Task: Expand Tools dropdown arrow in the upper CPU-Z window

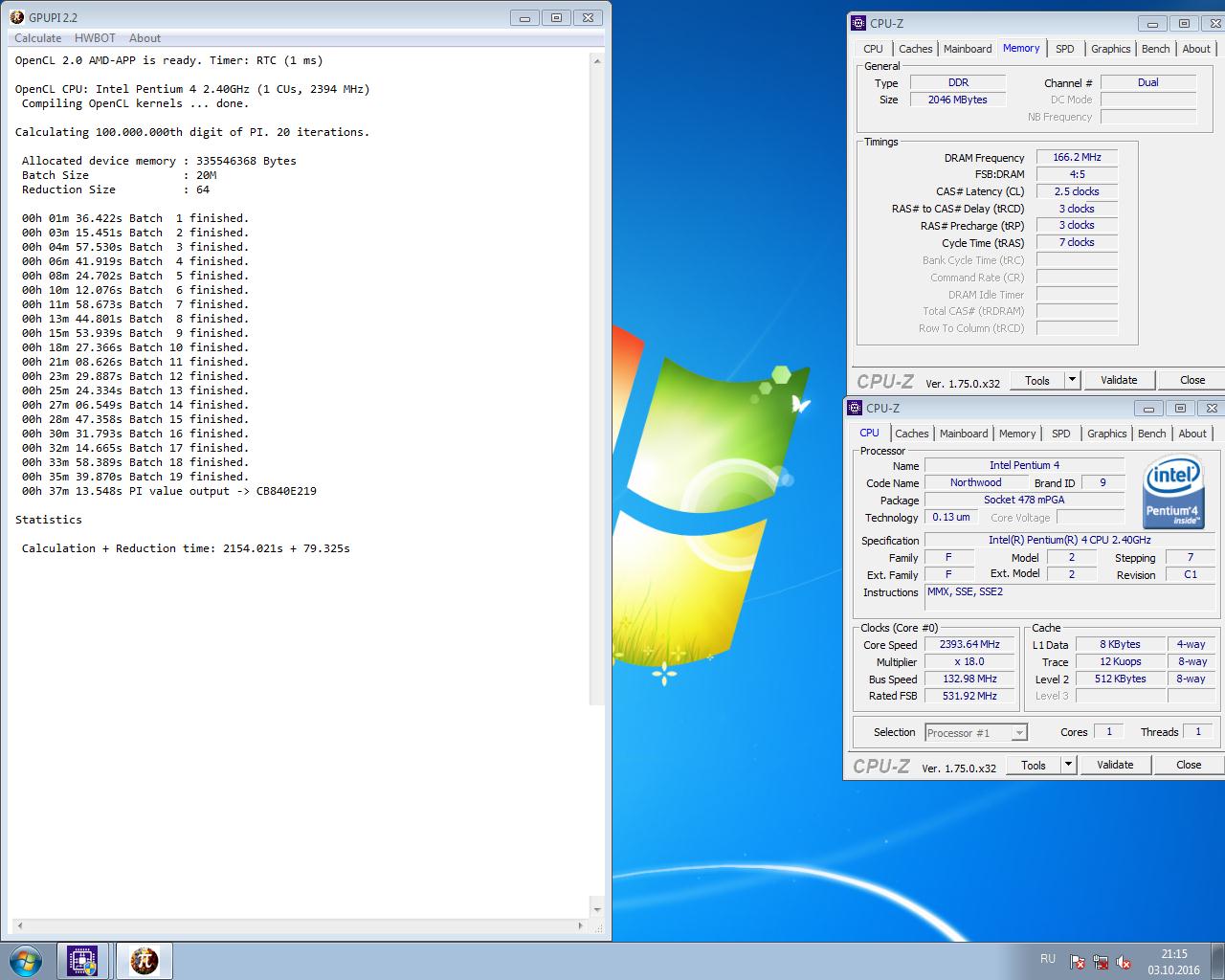Action: tap(1072, 380)
